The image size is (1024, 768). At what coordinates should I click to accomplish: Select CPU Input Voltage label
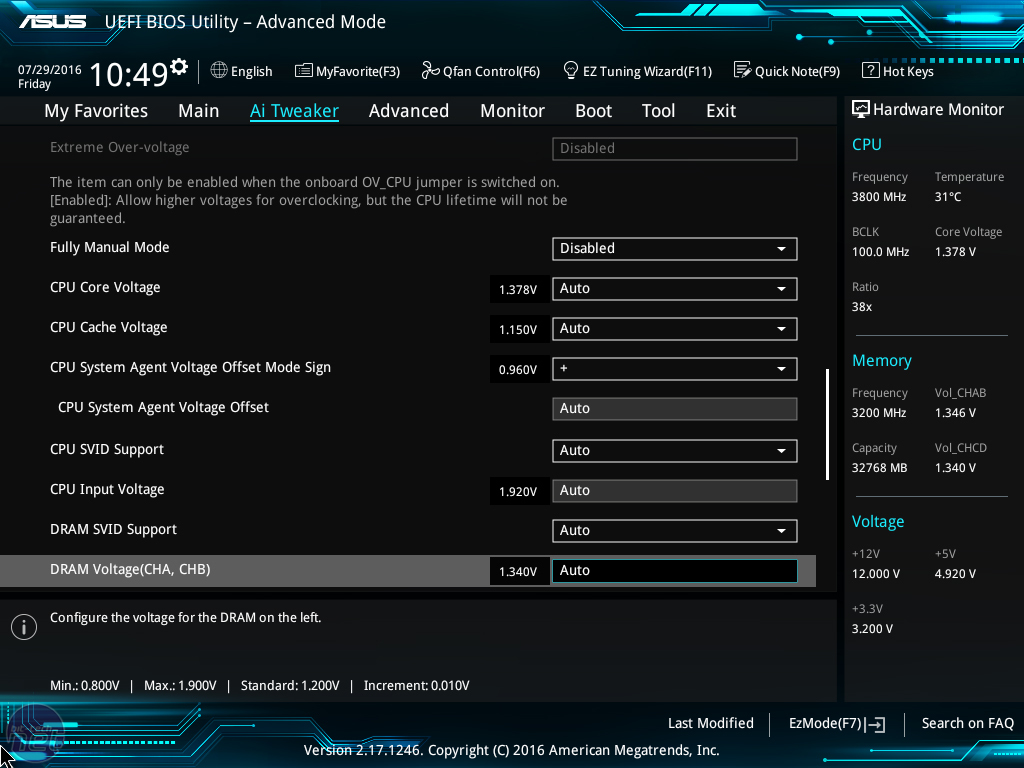pos(107,489)
